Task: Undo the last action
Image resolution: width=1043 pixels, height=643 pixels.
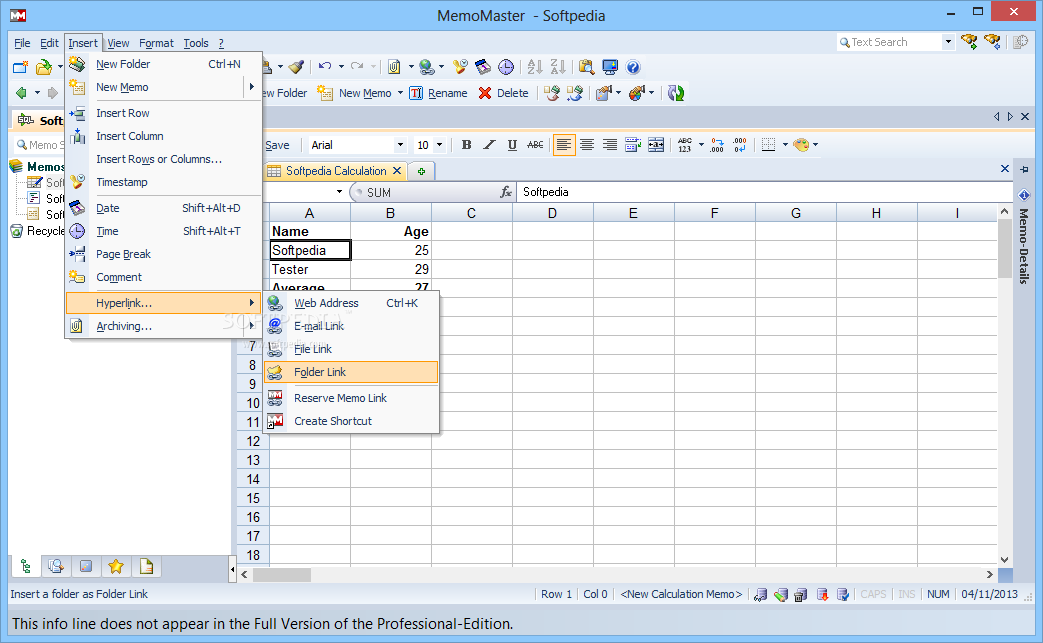Action: tap(325, 66)
